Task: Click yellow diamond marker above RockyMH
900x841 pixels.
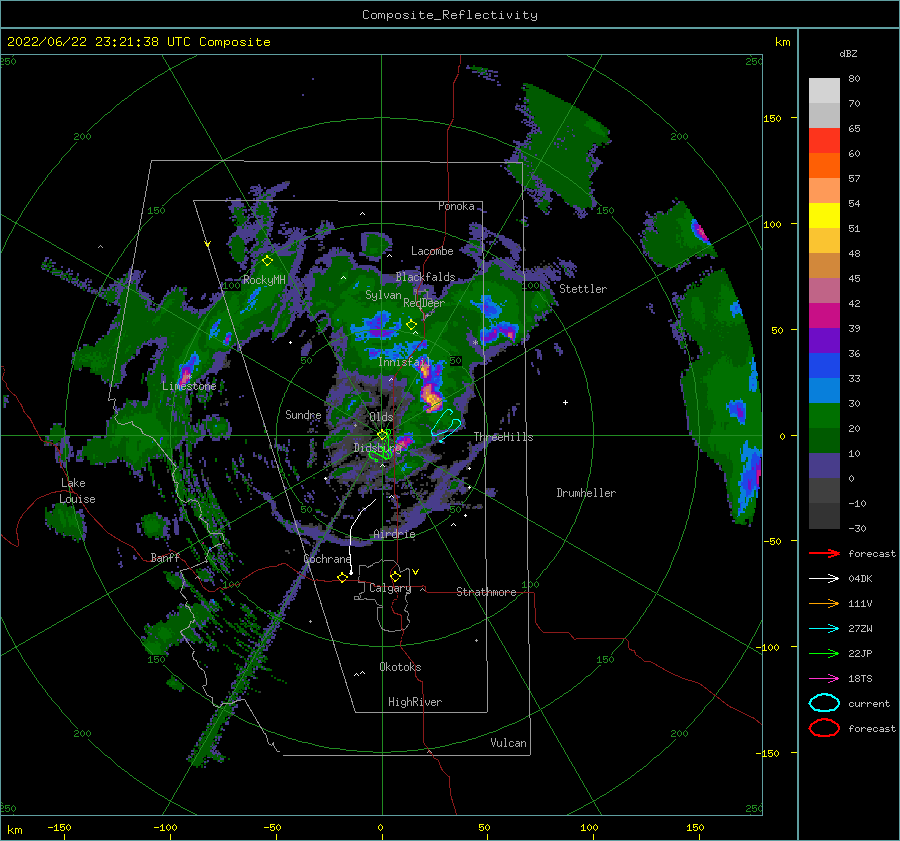Action: coord(267,261)
